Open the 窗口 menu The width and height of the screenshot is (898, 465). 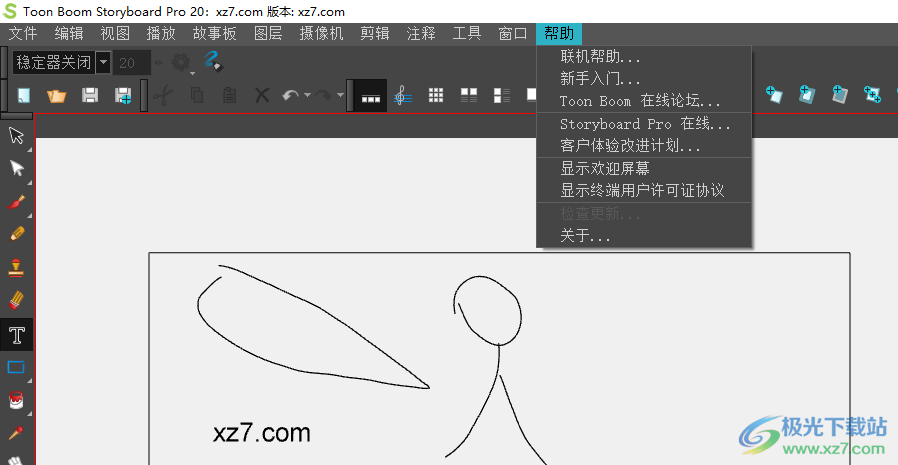point(513,34)
